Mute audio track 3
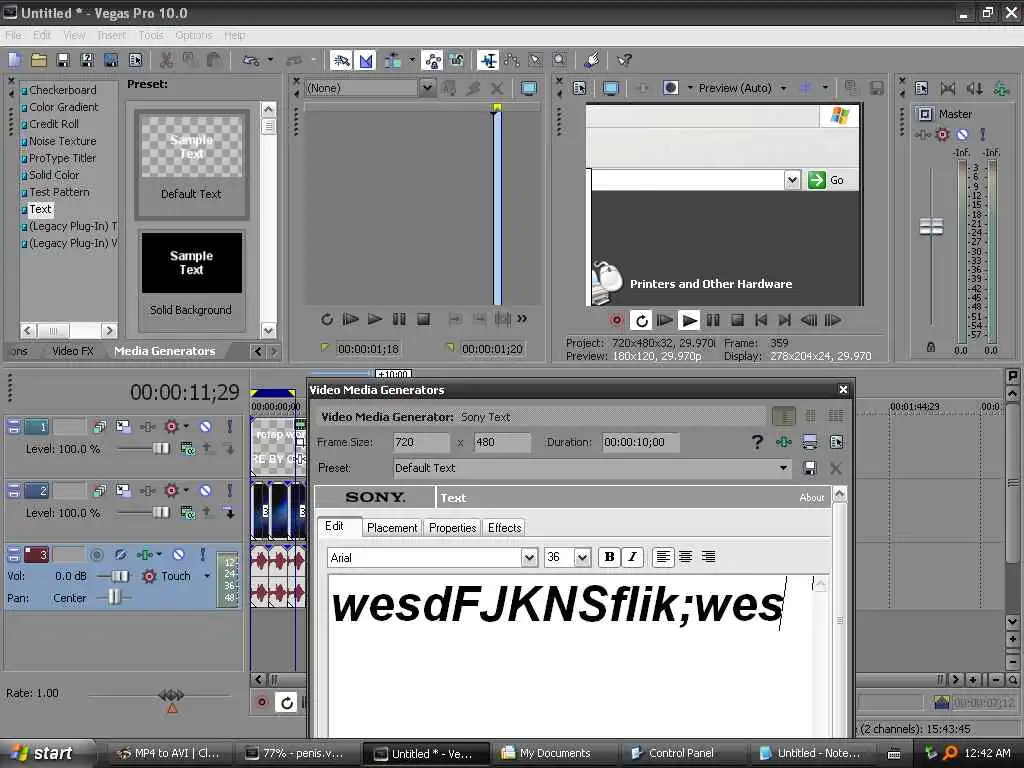Image resolution: width=1024 pixels, height=768 pixels. click(x=178, y=554)
